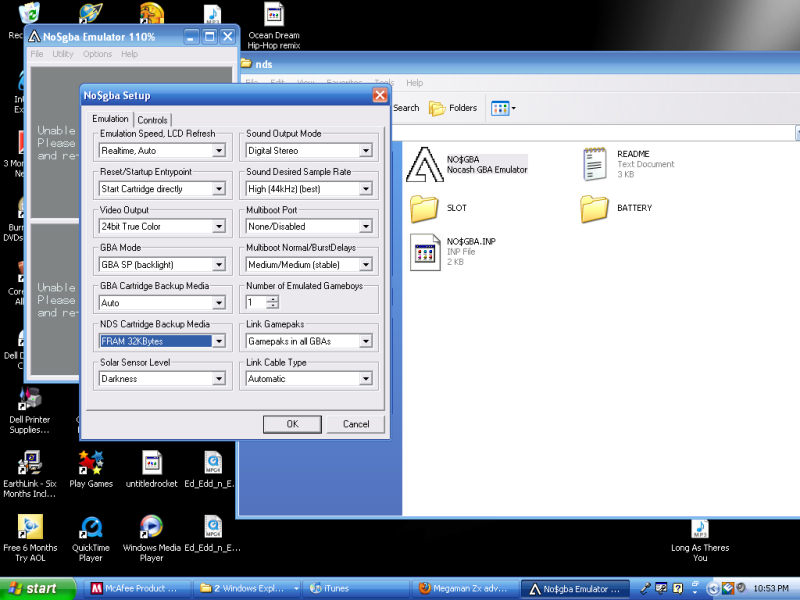The height and width of the screenshot is (600, 800).
Task: Maximize the NoSgba Emulator window
Action: (210, 36)
